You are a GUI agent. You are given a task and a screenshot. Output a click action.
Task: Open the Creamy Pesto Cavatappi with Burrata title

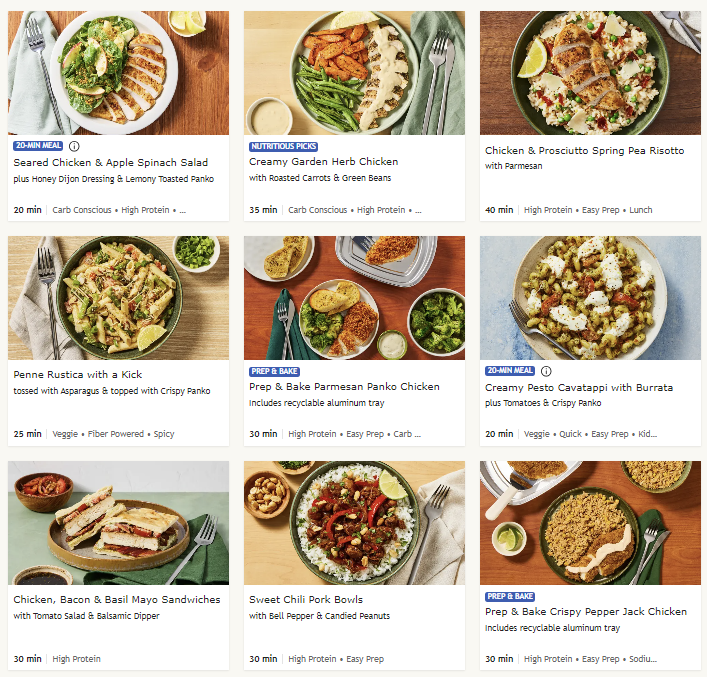pyautogui.click(x=579, y=387)
